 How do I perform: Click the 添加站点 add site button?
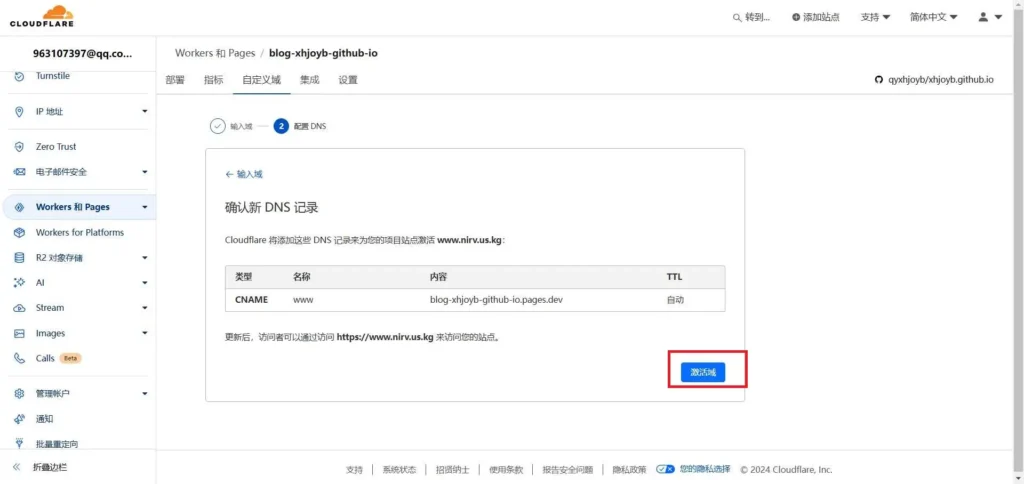[x=815, y=17]
